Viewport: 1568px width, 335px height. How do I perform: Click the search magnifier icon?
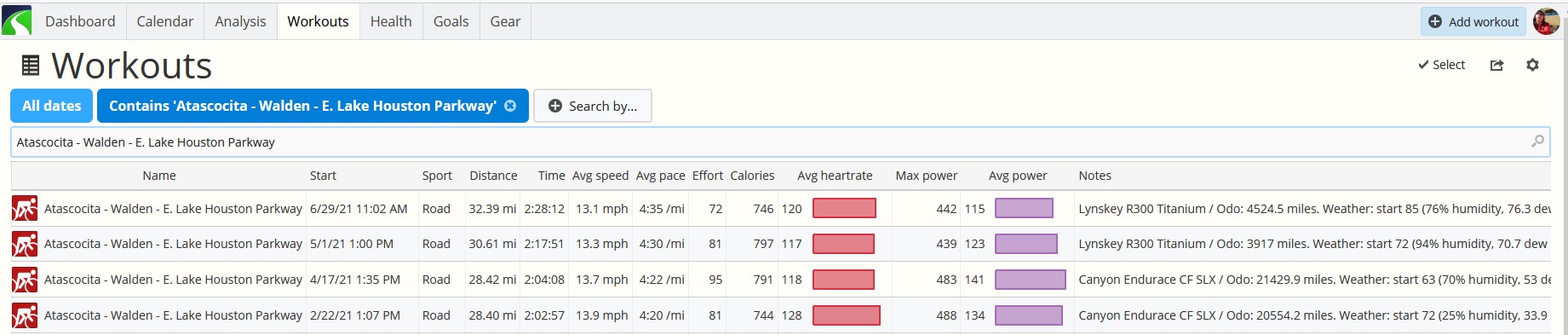coord(1537,142)
